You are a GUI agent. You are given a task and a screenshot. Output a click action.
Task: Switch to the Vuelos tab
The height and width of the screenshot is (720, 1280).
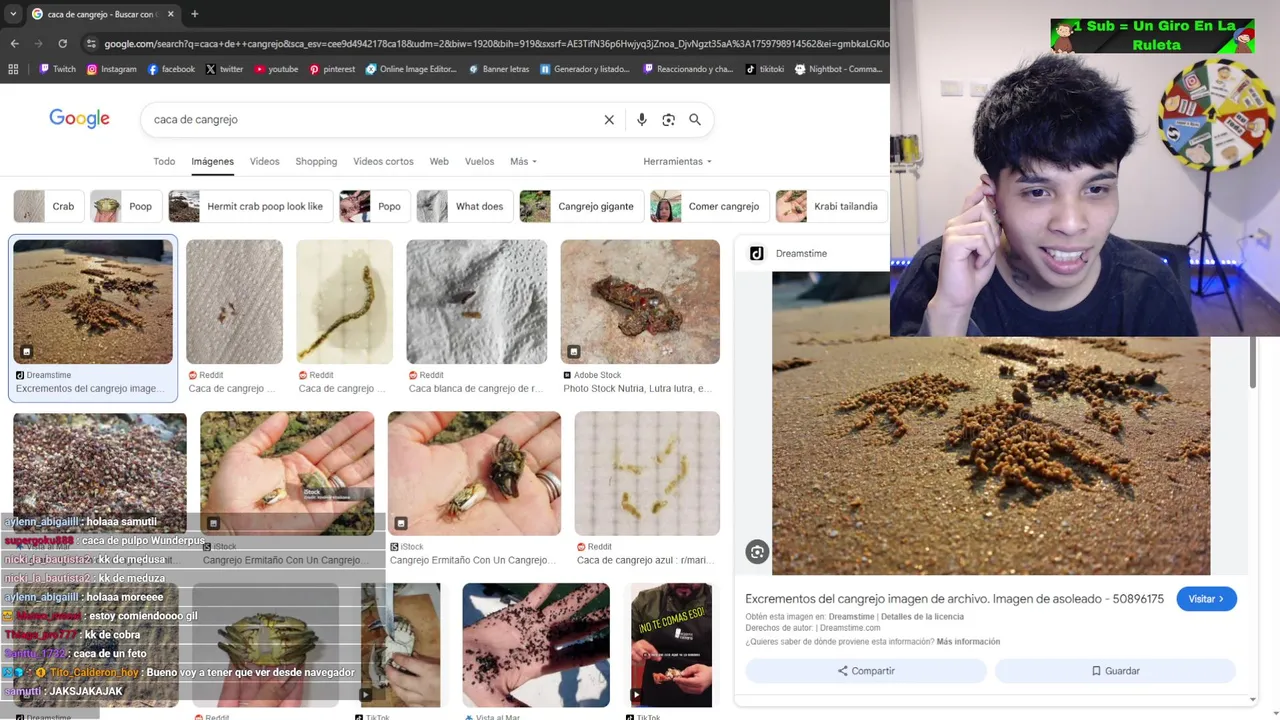(479, 161)
